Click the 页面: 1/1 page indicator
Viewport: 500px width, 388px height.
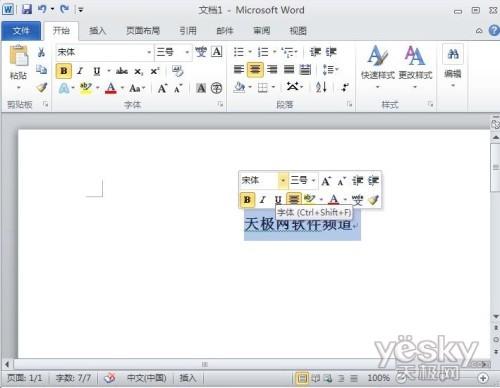(x=24, y=378)
